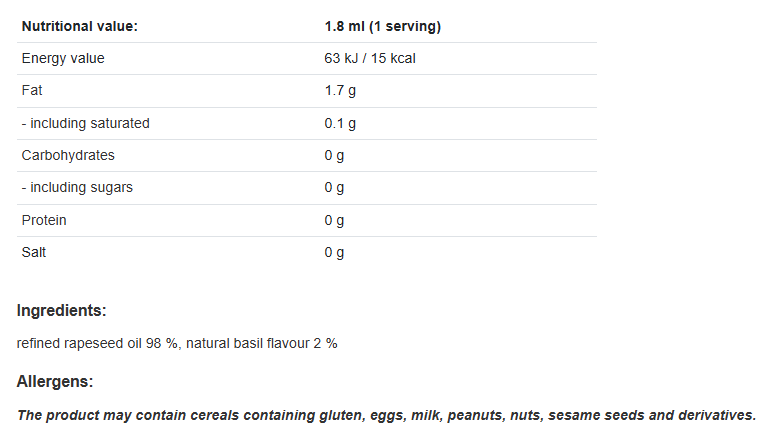781x443 pixels.
Task: Click the refined rapeseed oil ingredients text
Action: (x=177, y=343)
